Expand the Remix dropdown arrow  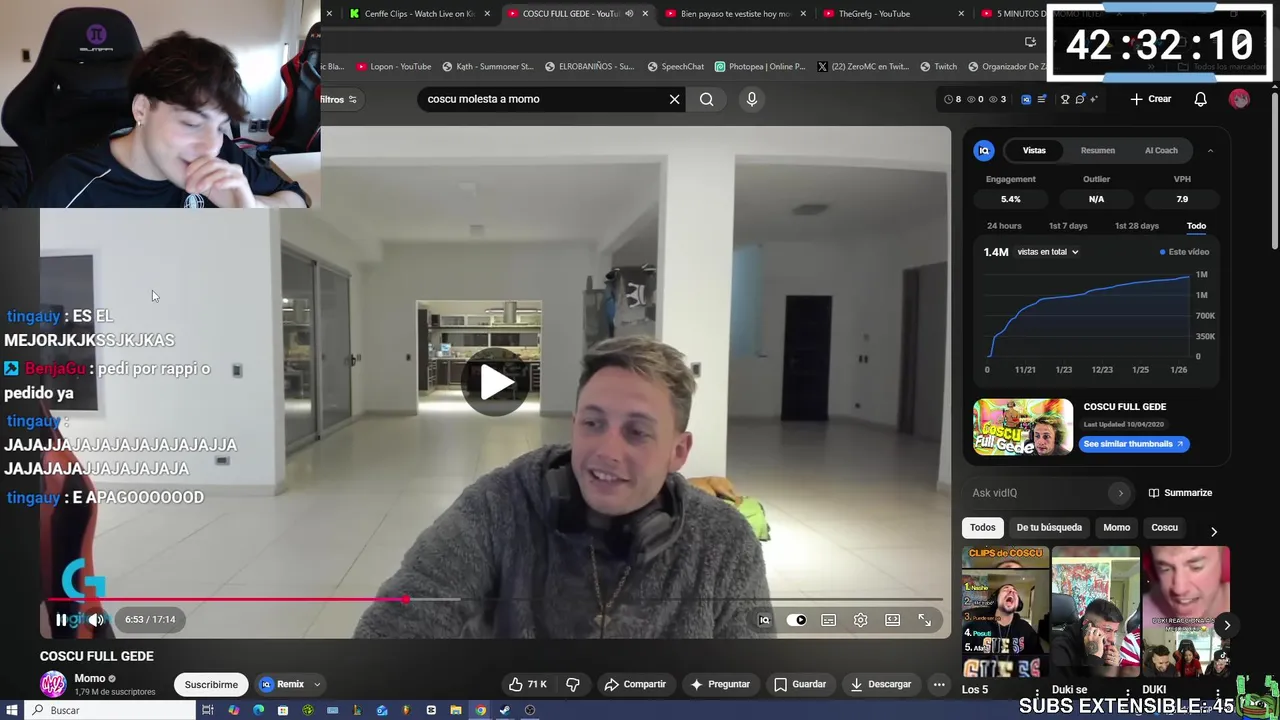(x=317, y=685)
